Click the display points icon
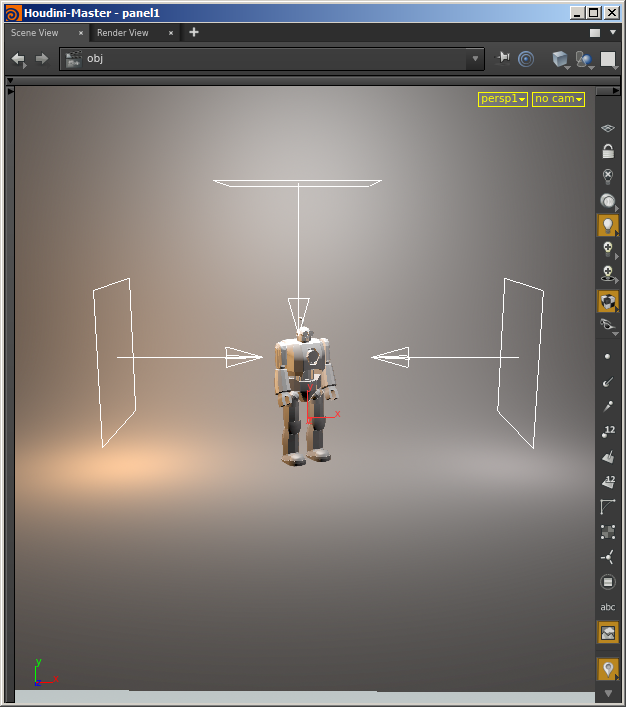 607,357
